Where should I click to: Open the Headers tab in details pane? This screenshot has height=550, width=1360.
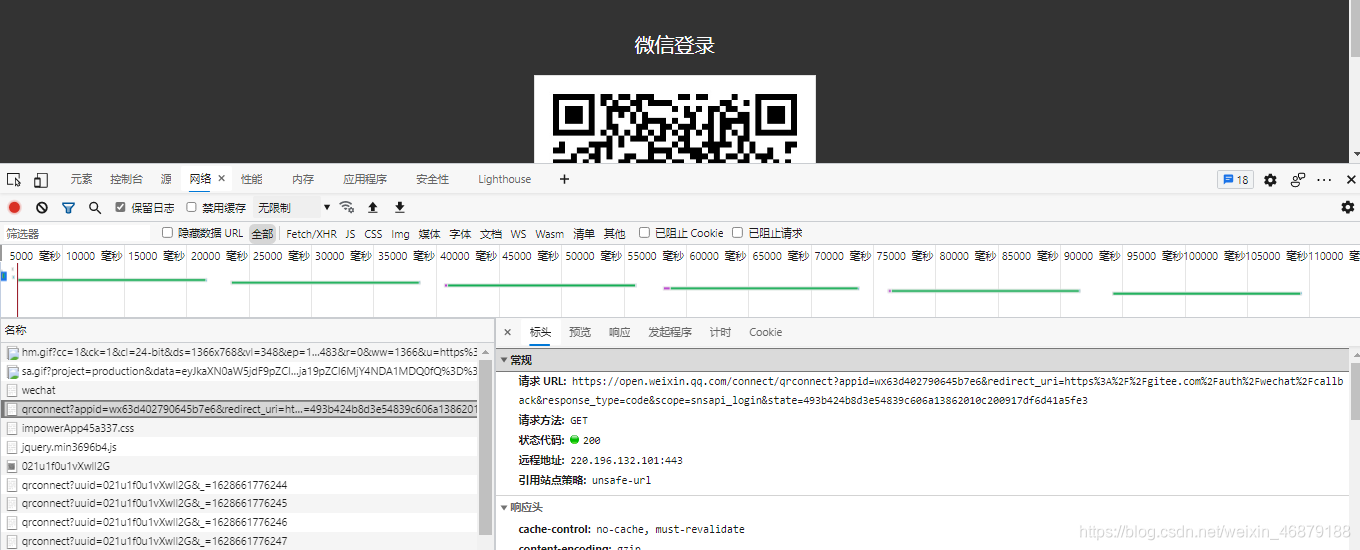pyautogui.click(x=540, y=332)
